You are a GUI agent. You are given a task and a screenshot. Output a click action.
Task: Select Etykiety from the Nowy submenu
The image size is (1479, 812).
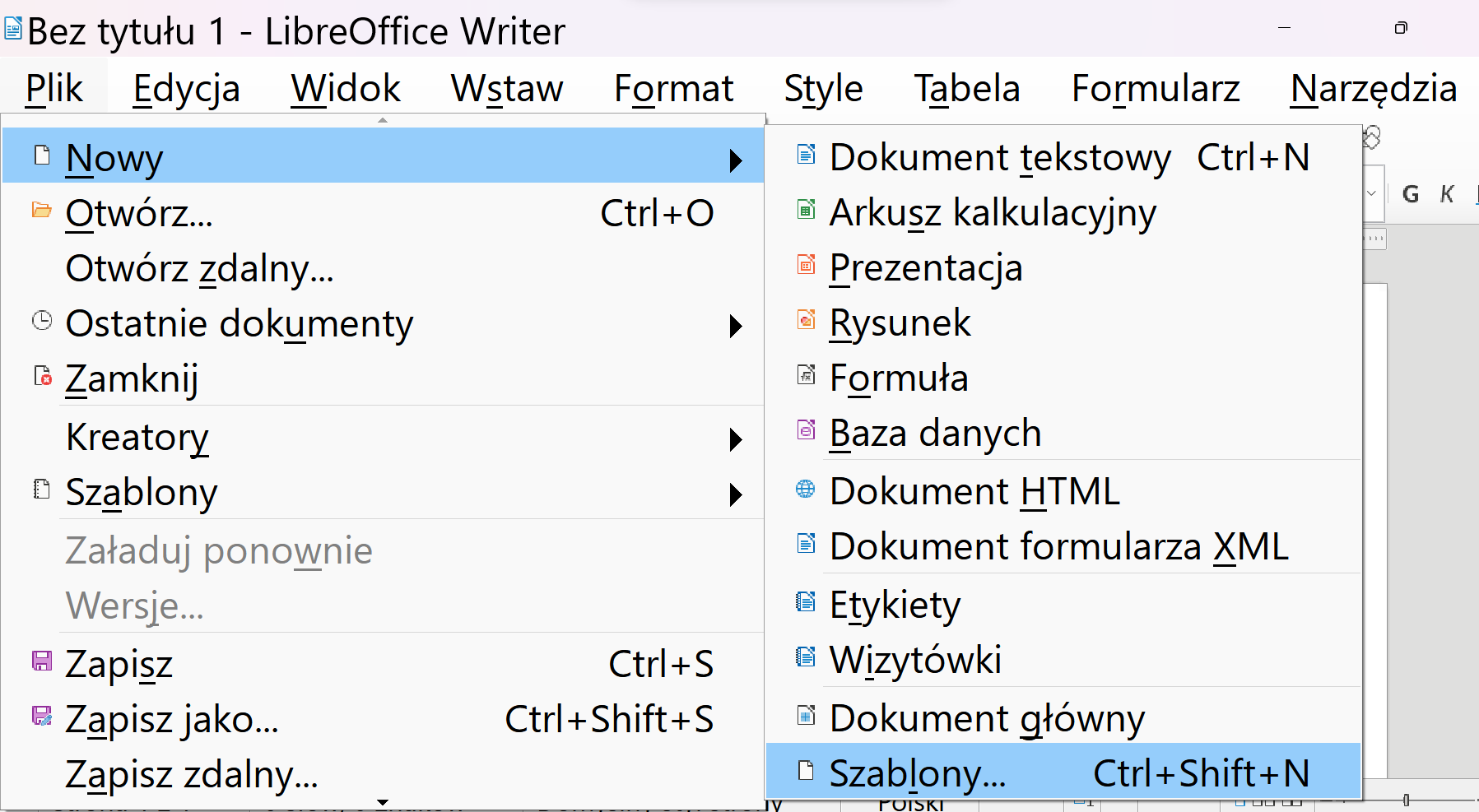895,603
